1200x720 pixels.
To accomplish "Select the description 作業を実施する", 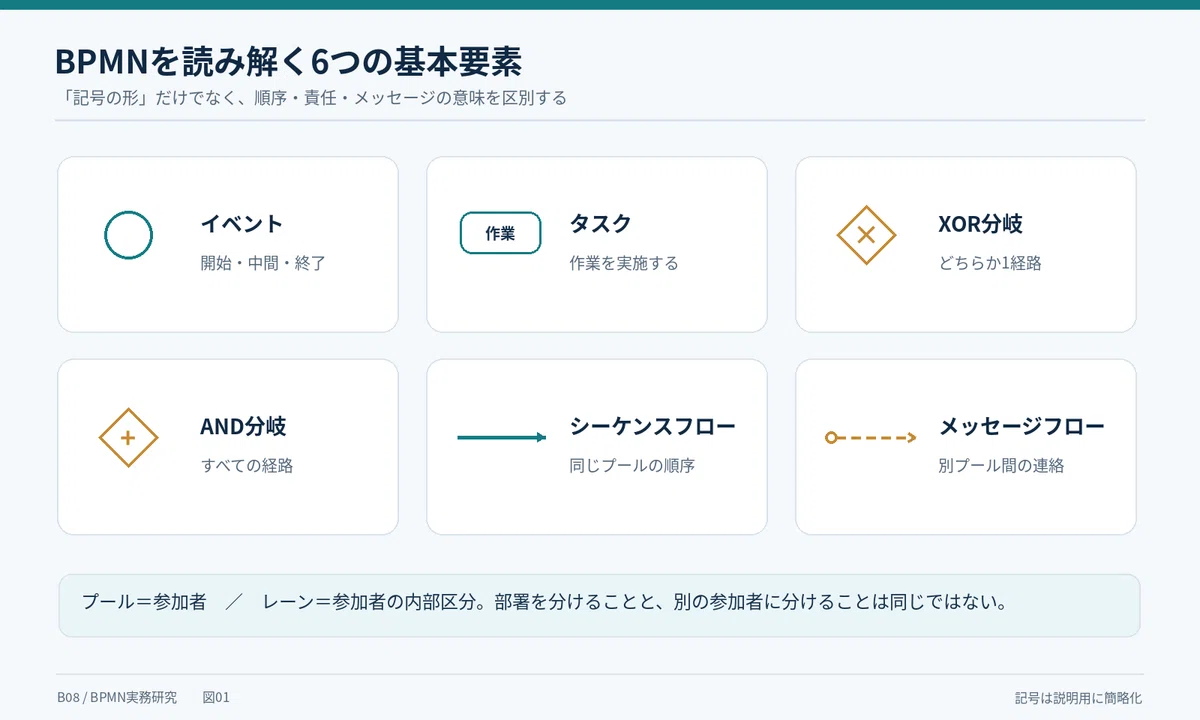I will pyautogui.click(x=624, y=264).
